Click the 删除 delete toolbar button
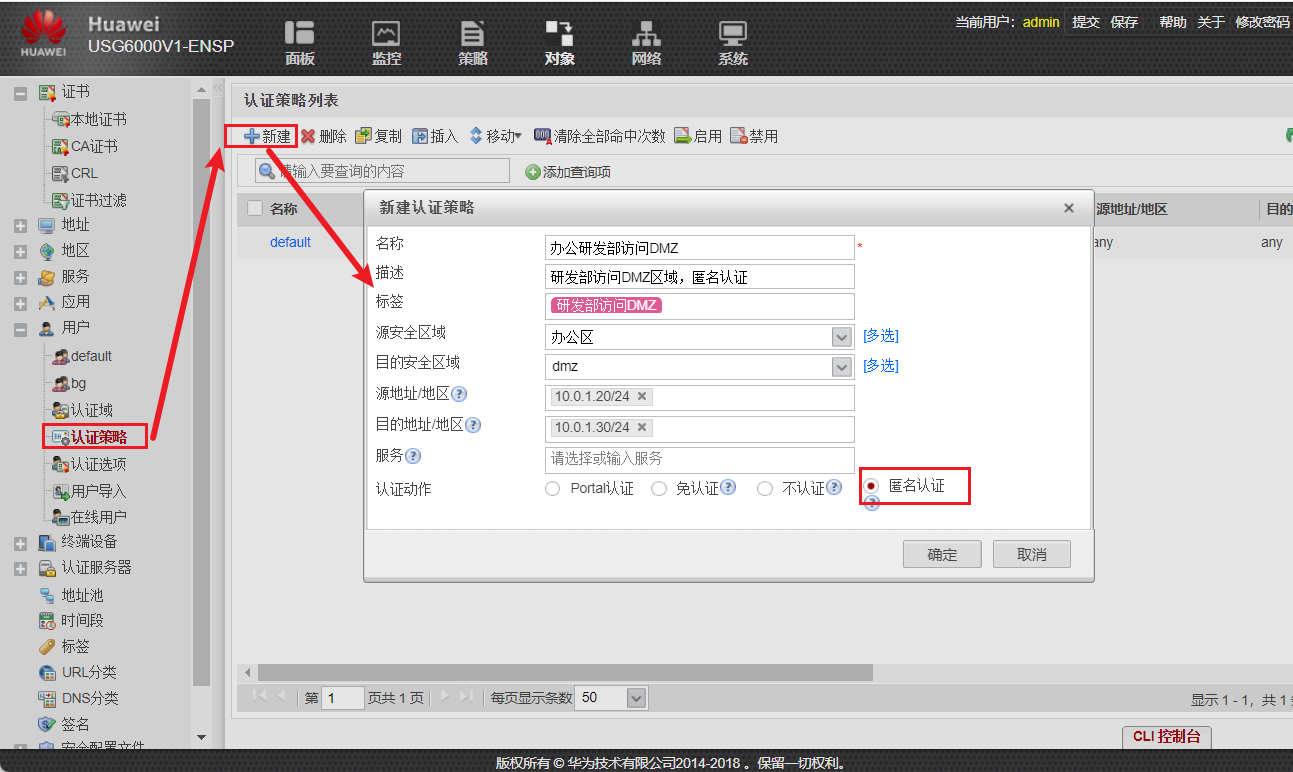This screenshot has width=1293, height=772. pos(323,136)
